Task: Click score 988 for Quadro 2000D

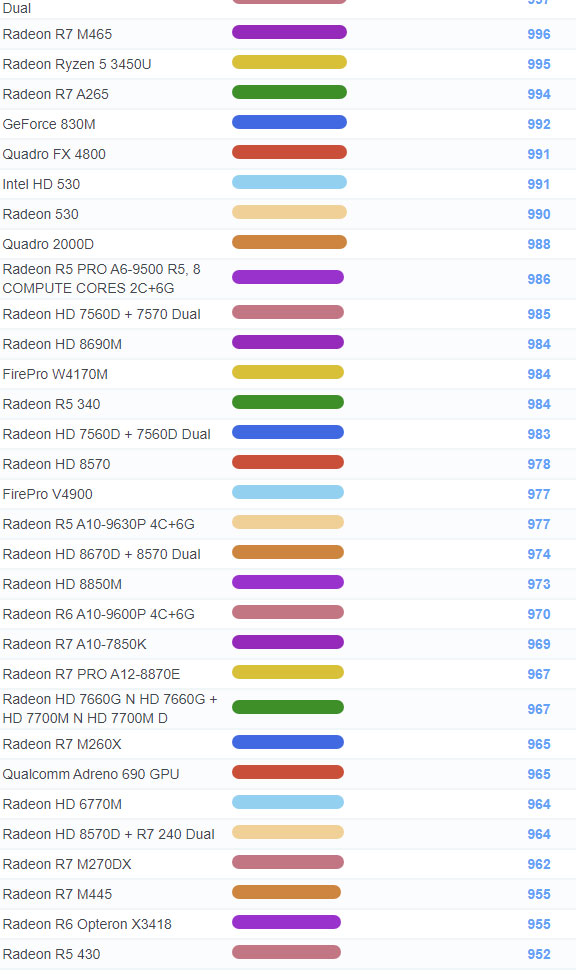Action: 539,244
